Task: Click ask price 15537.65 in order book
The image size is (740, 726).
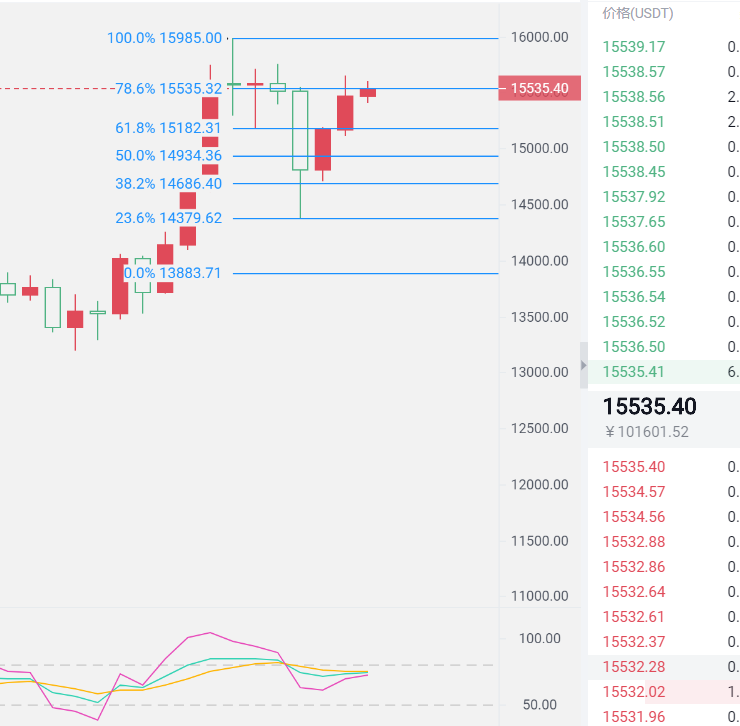Action: 634,222
